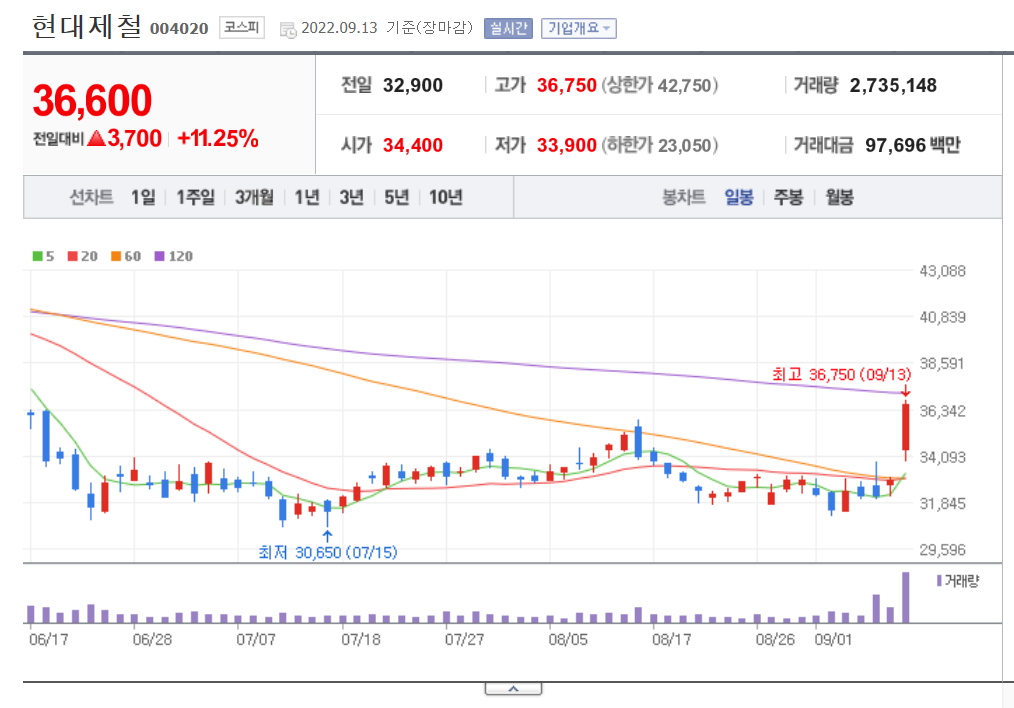Click the calendar icon beside 2022.09.13

point(288,30)
